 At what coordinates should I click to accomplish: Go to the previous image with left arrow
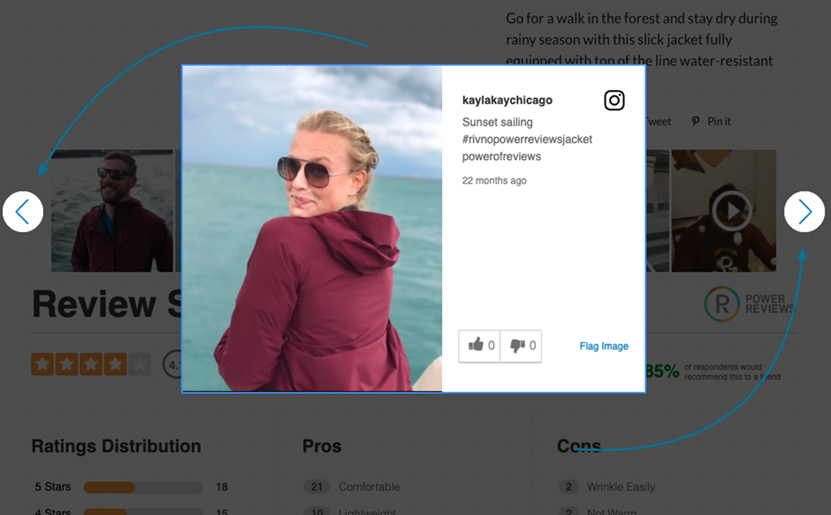23,212
